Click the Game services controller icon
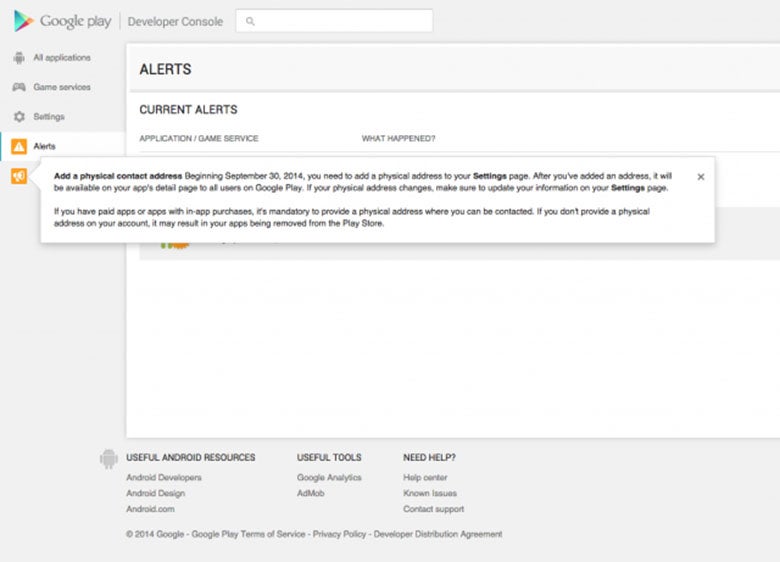 19,87
